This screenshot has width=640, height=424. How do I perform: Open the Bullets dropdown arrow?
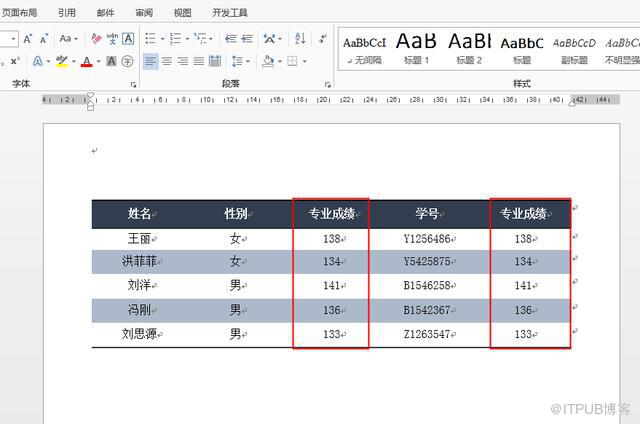(162, 39)
